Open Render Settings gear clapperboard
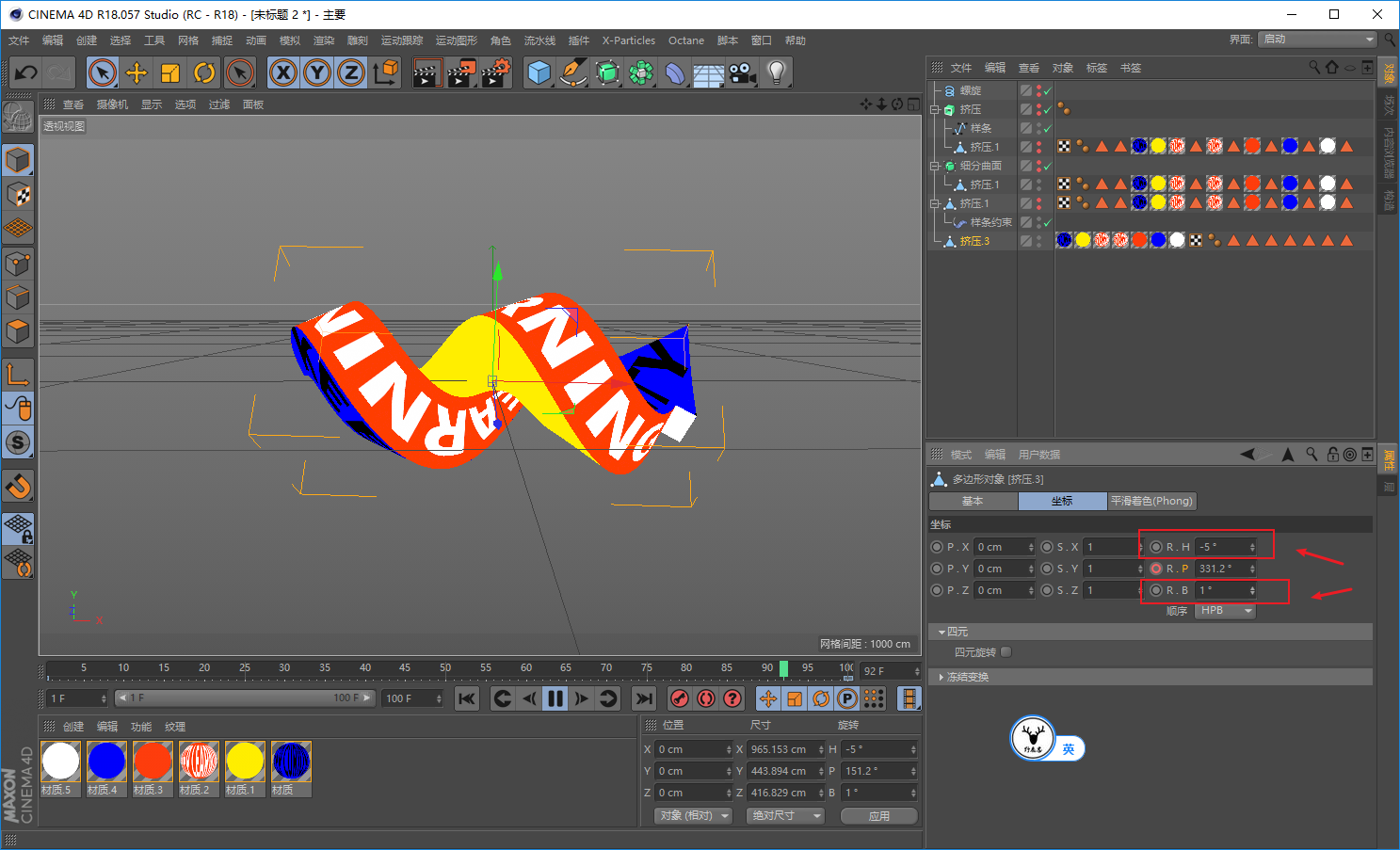Screen dimensions: 1400x850 click(496, 72)
